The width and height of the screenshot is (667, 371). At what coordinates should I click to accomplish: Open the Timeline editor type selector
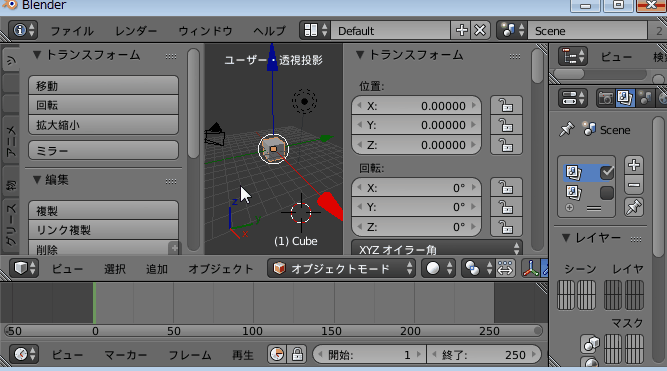[x=23, y=354]
